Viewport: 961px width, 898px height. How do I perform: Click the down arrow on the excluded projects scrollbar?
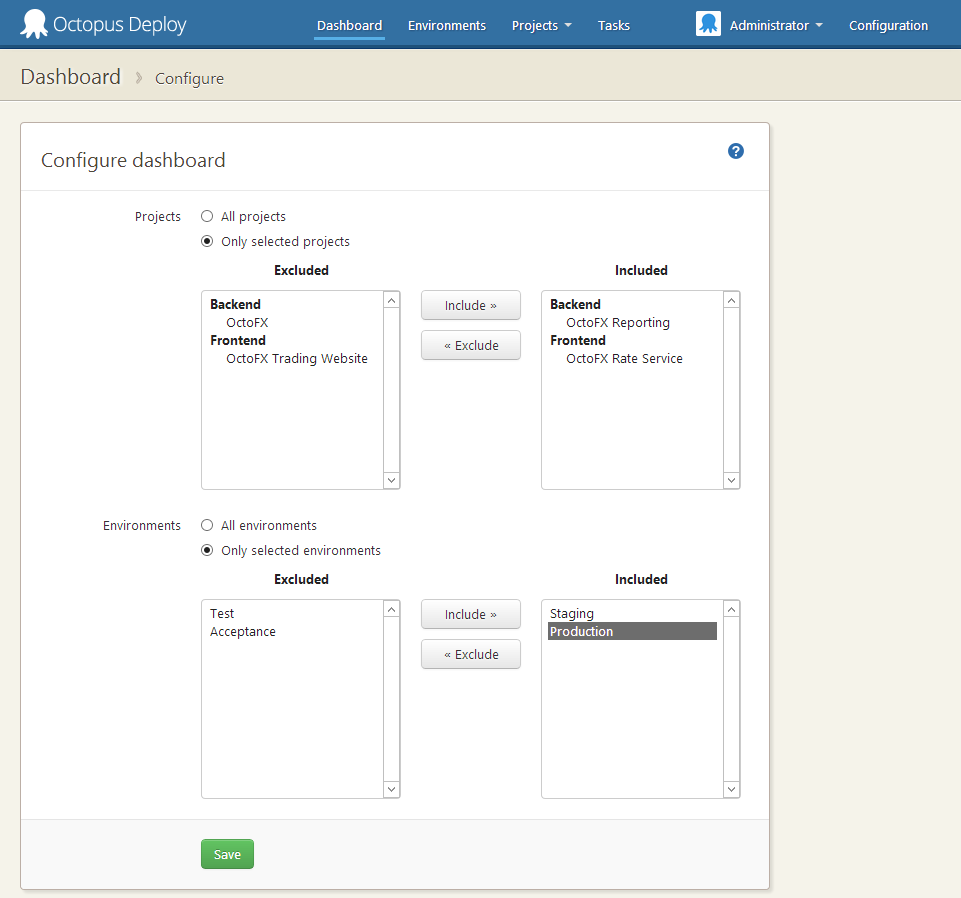pyautogui.click(x=391, y=480)
